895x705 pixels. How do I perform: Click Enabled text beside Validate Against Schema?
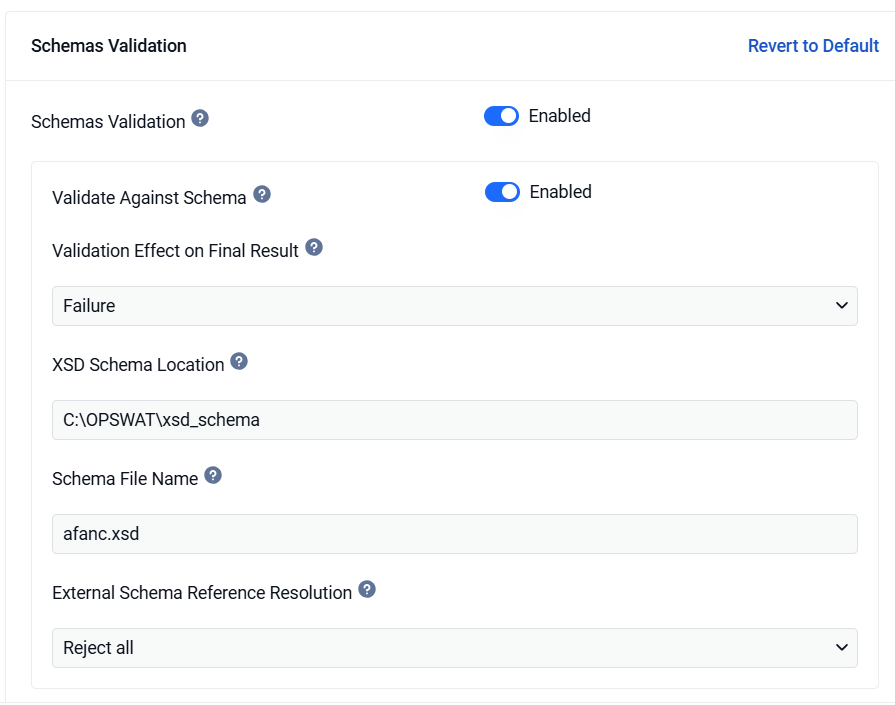click(561, 192)
